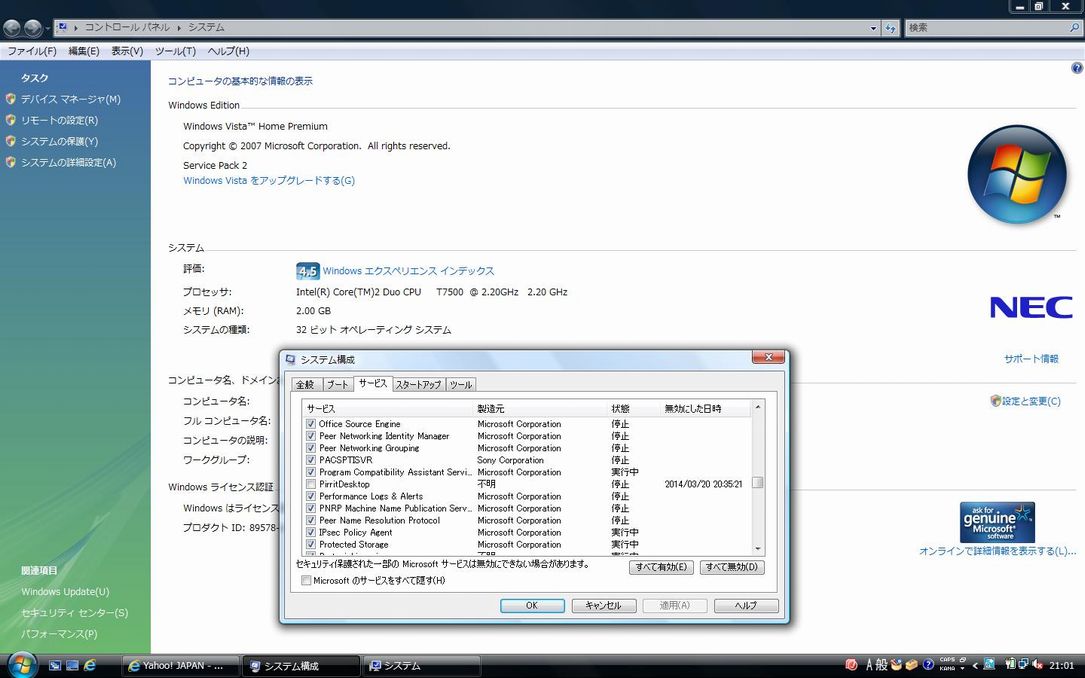
Task: Enable the PirritDesktop service checkbox
Action: point(311,484)
